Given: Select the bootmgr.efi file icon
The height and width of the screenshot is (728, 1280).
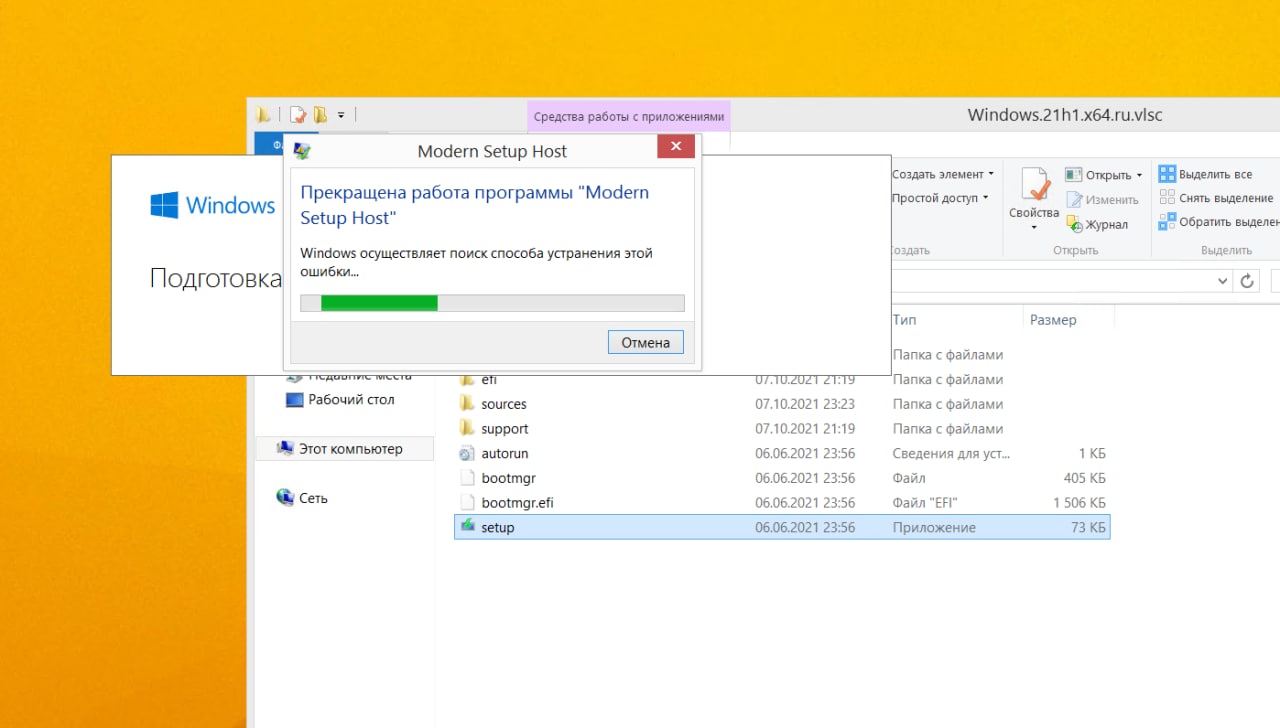Looking at the screenshot, I should point(467,502).
